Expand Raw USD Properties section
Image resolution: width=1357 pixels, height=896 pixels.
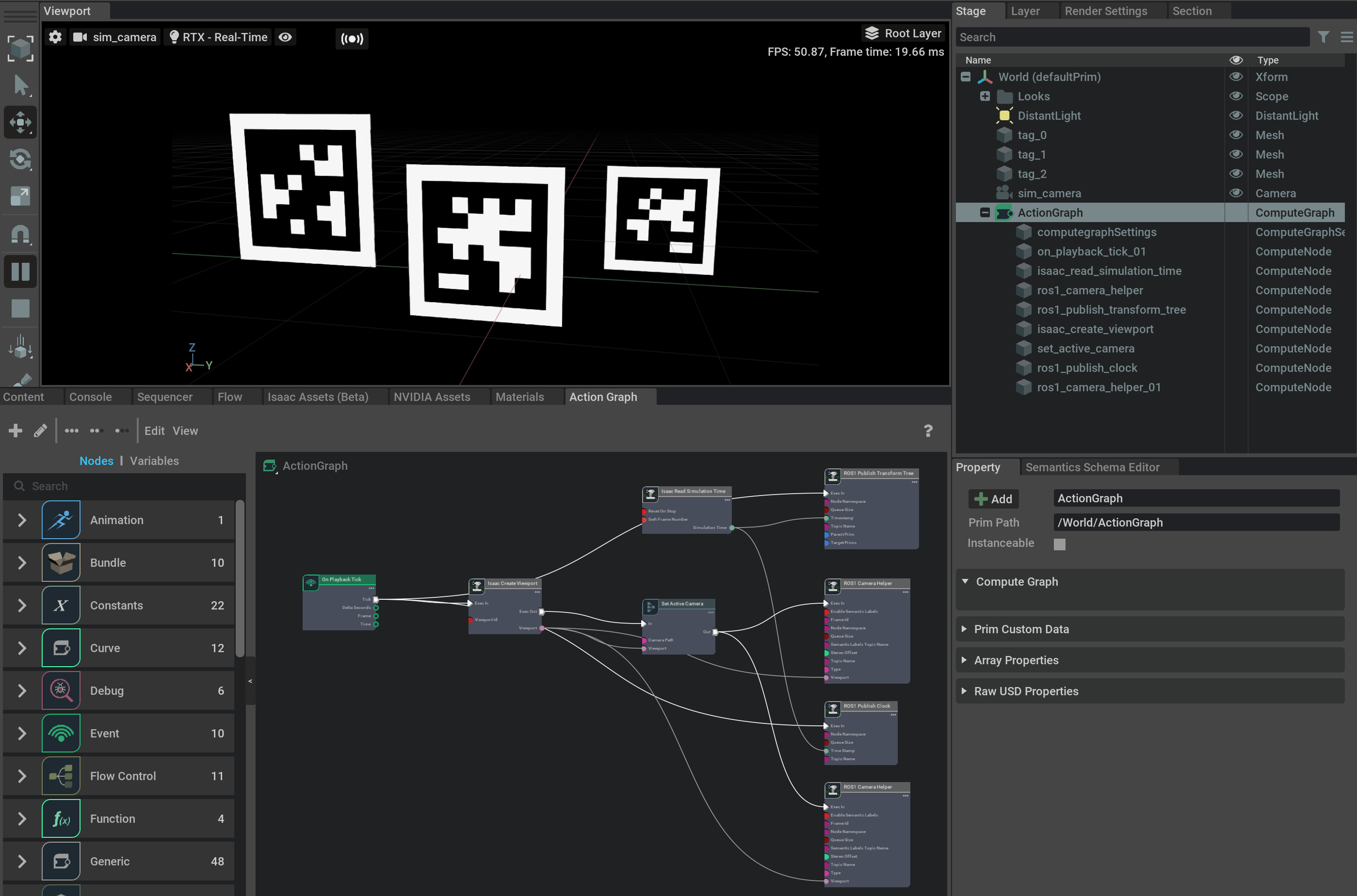coord(964,691)
